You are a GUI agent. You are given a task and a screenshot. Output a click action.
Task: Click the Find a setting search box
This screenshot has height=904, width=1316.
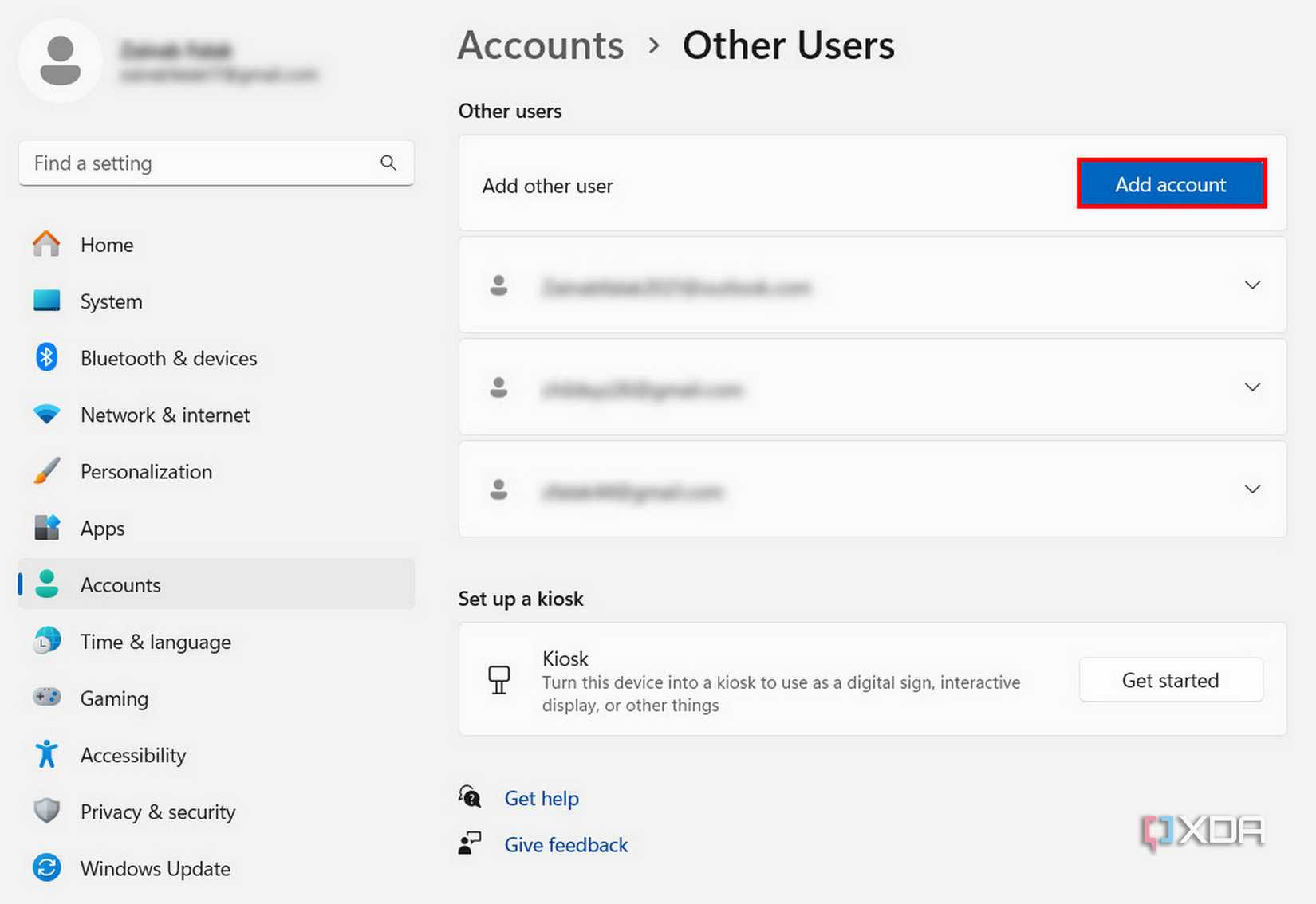click(216, 163)
